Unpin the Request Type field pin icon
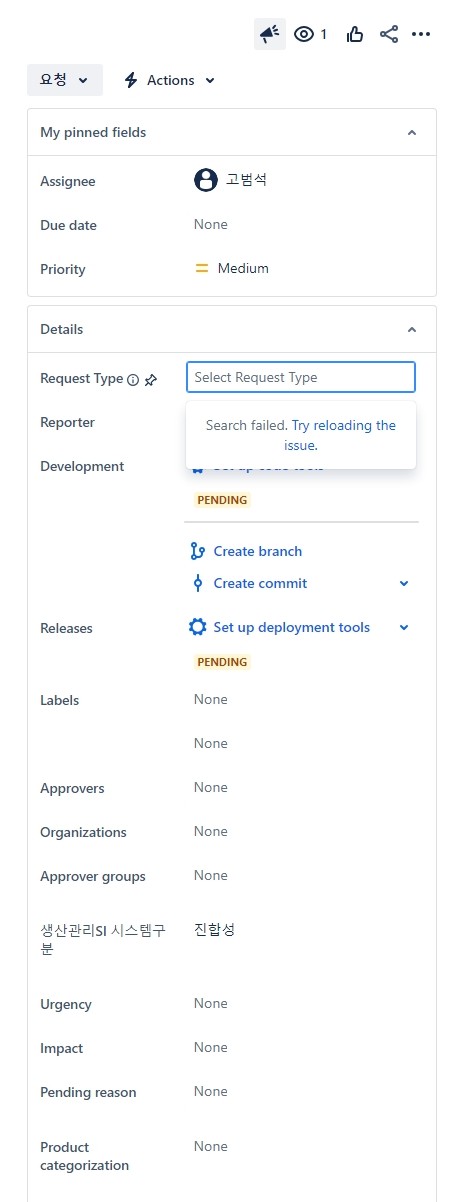The width and height of the screenshot is (456, 1202). coord(151,380)
